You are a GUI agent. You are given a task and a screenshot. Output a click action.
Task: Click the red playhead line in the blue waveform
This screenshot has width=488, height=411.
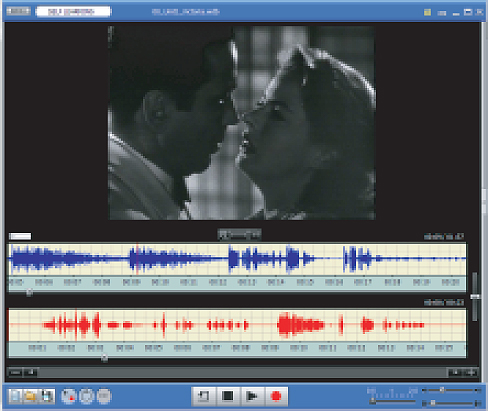[137, 259]
